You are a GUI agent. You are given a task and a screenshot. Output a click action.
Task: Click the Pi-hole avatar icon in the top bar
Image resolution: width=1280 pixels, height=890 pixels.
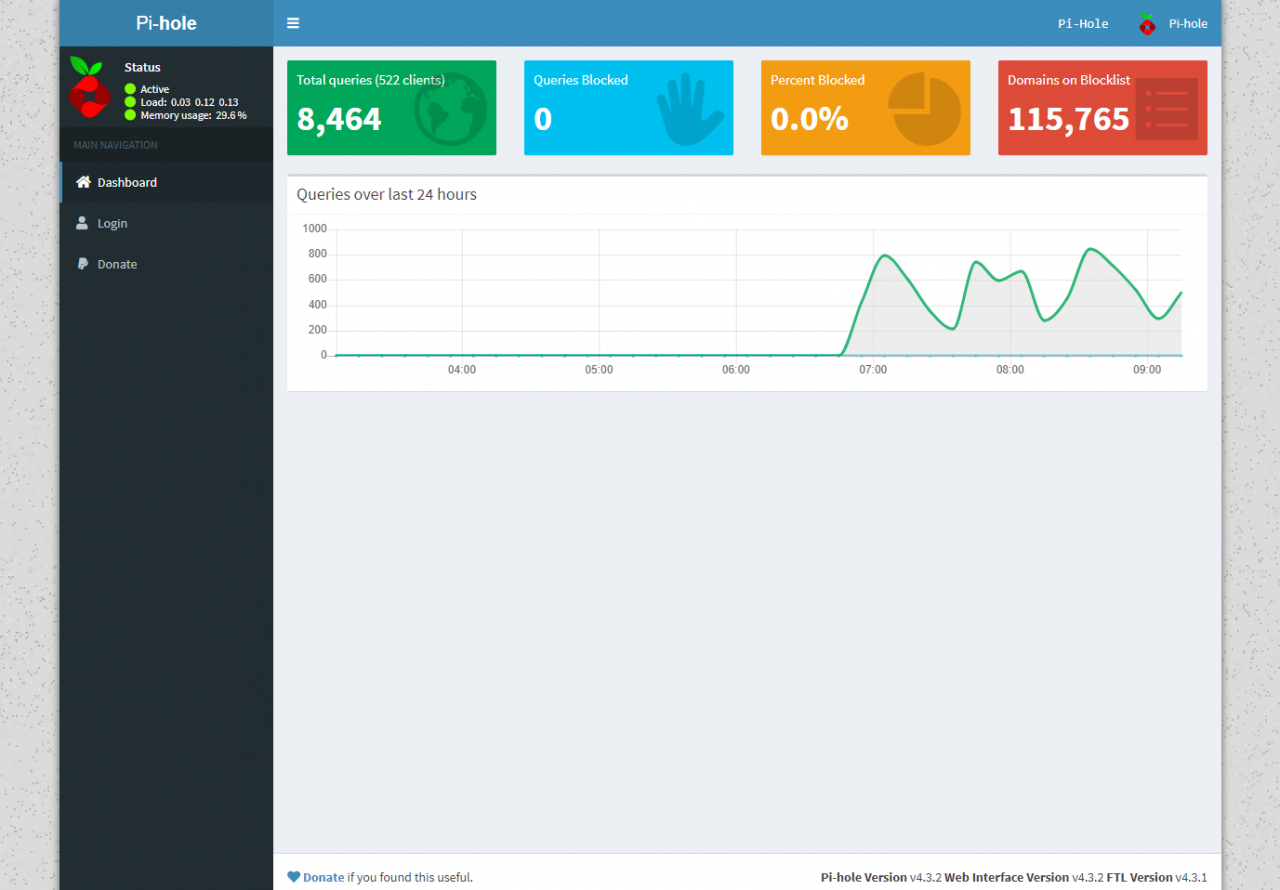click(x=1147, y=24)
